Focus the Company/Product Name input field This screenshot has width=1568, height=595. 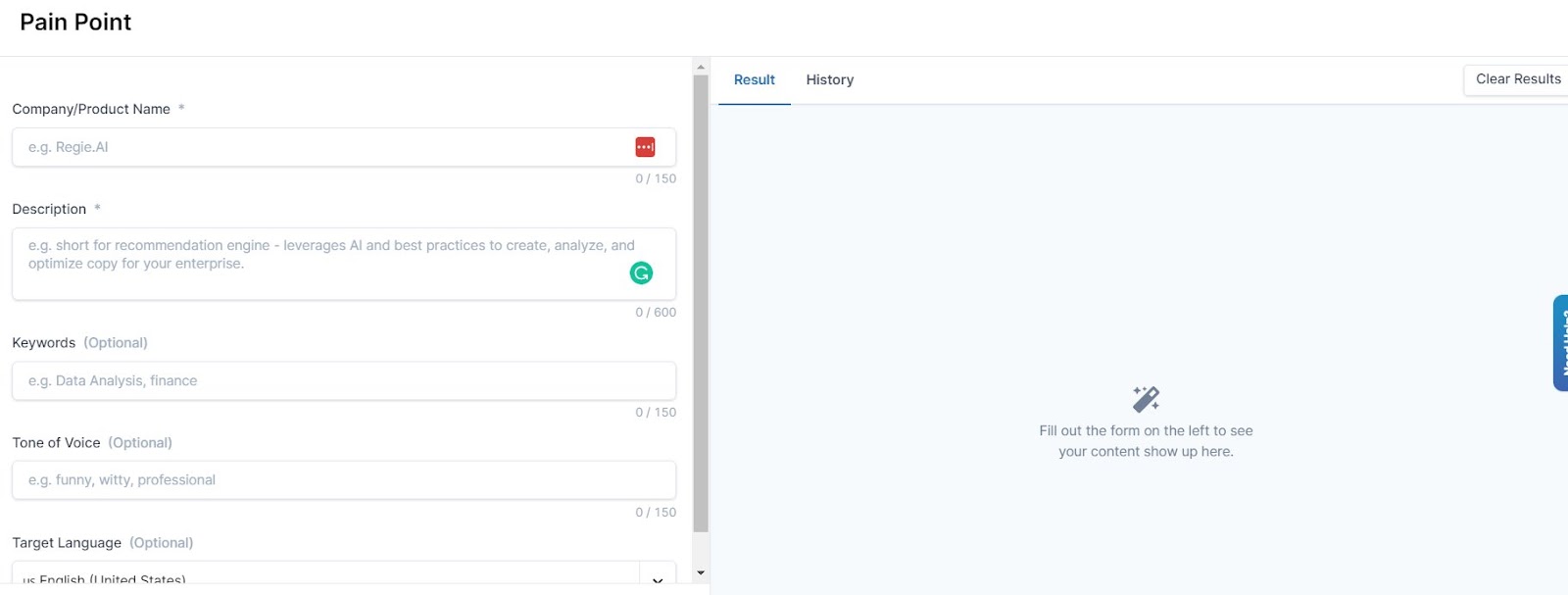tap(323, 147)
